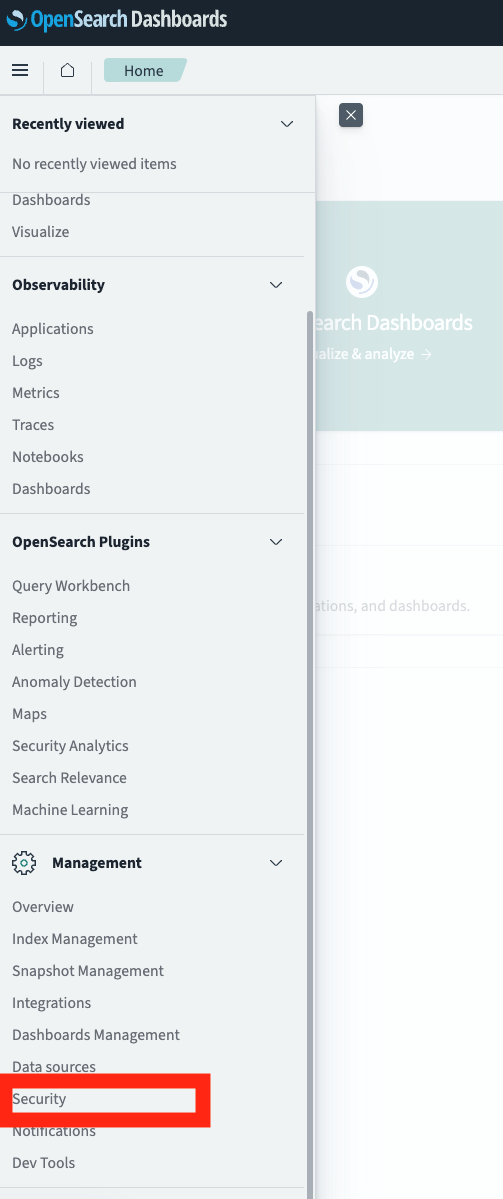Open Reporting plugin

tap(44, 618)
